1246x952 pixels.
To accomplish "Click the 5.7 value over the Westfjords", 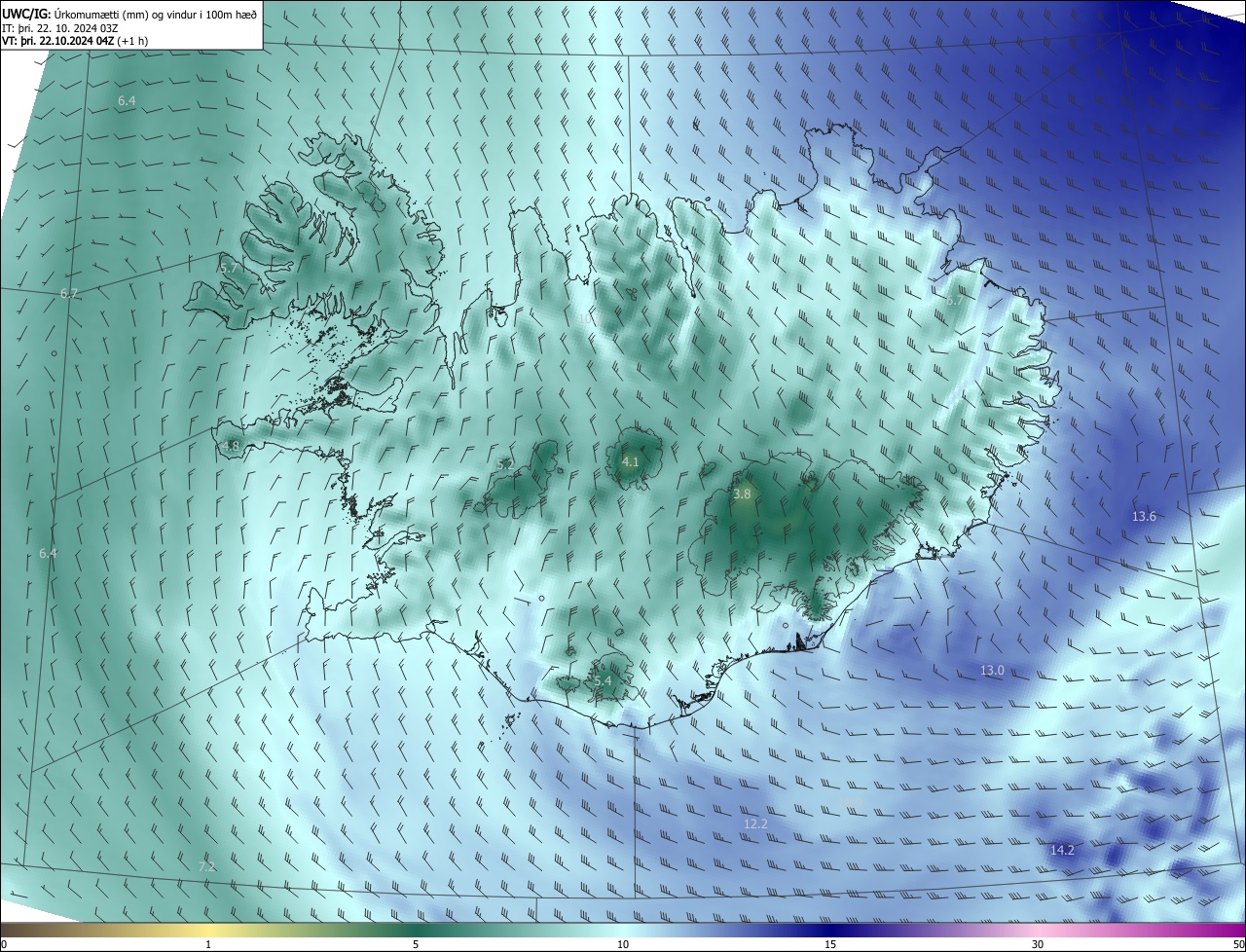I will click(229, 268).
